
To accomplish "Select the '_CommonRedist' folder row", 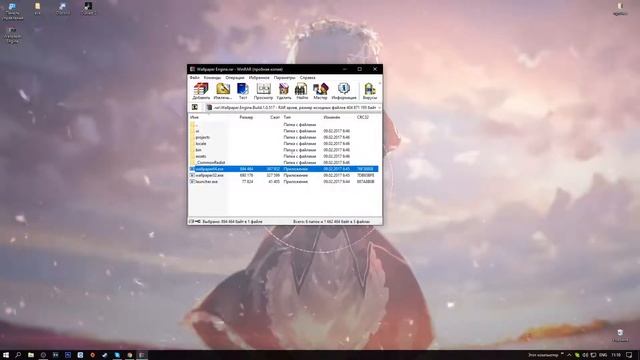I will 284,162.
